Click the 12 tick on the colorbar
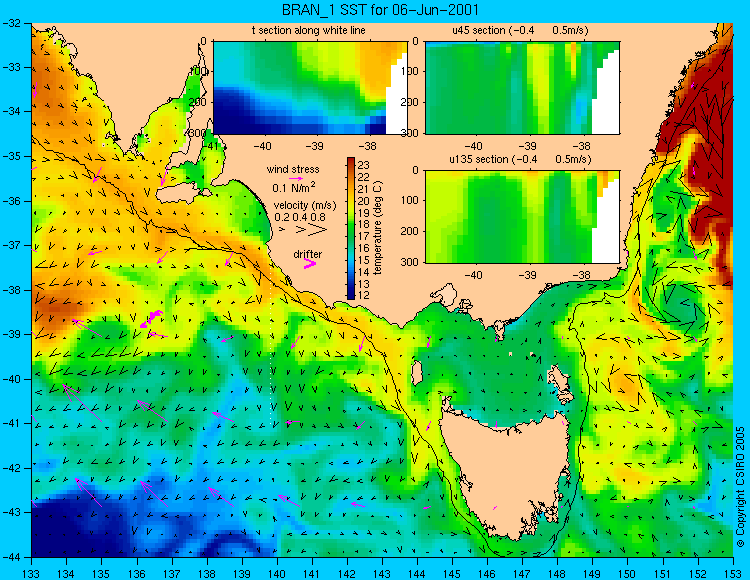750x580 pixels. click(364, 295)
